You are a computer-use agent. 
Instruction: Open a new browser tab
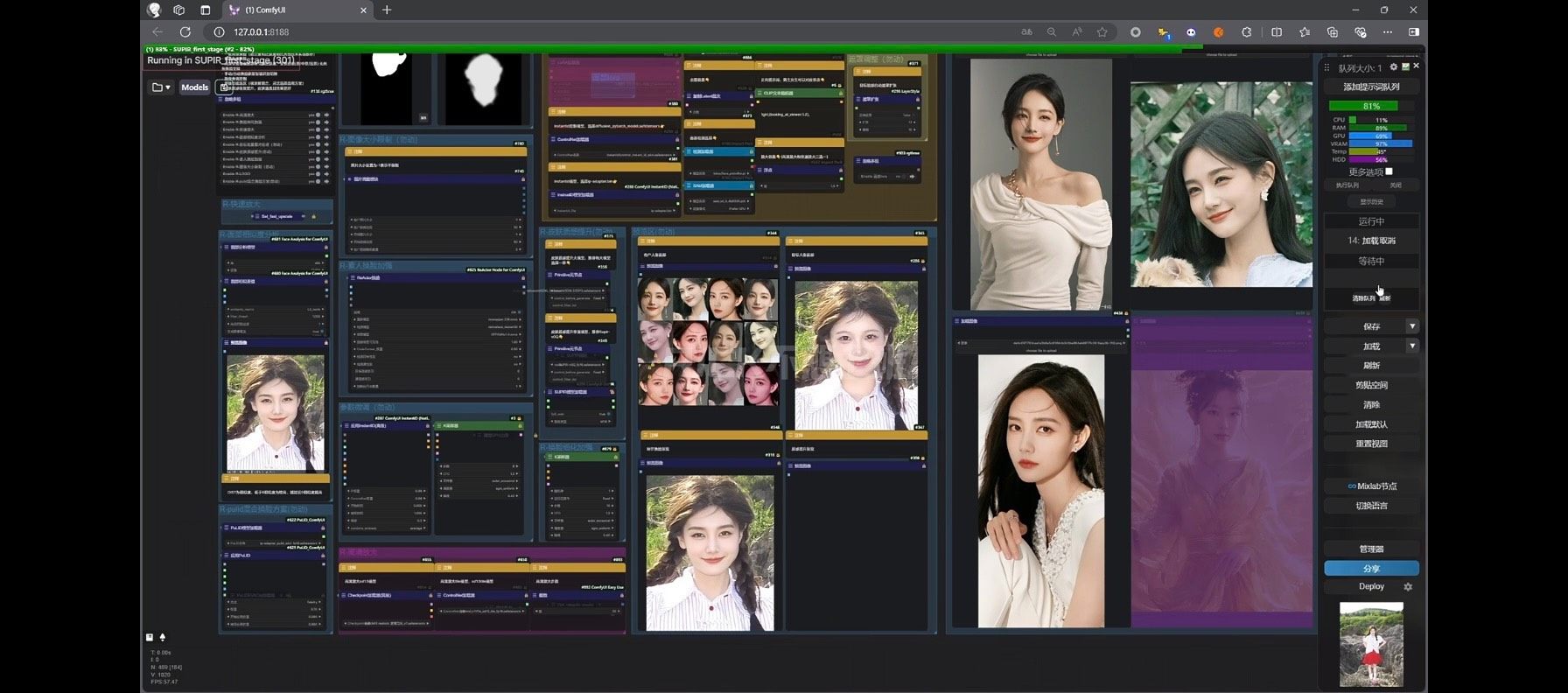tap(387, 10)
